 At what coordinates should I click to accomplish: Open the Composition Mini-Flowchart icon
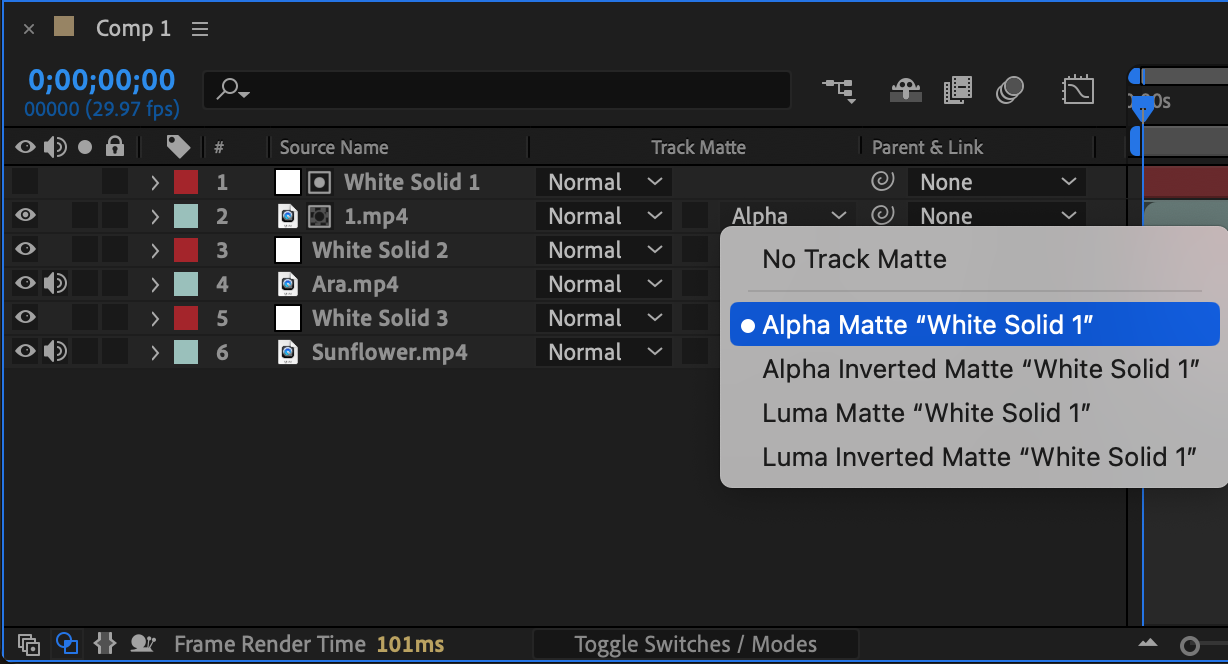838,91
